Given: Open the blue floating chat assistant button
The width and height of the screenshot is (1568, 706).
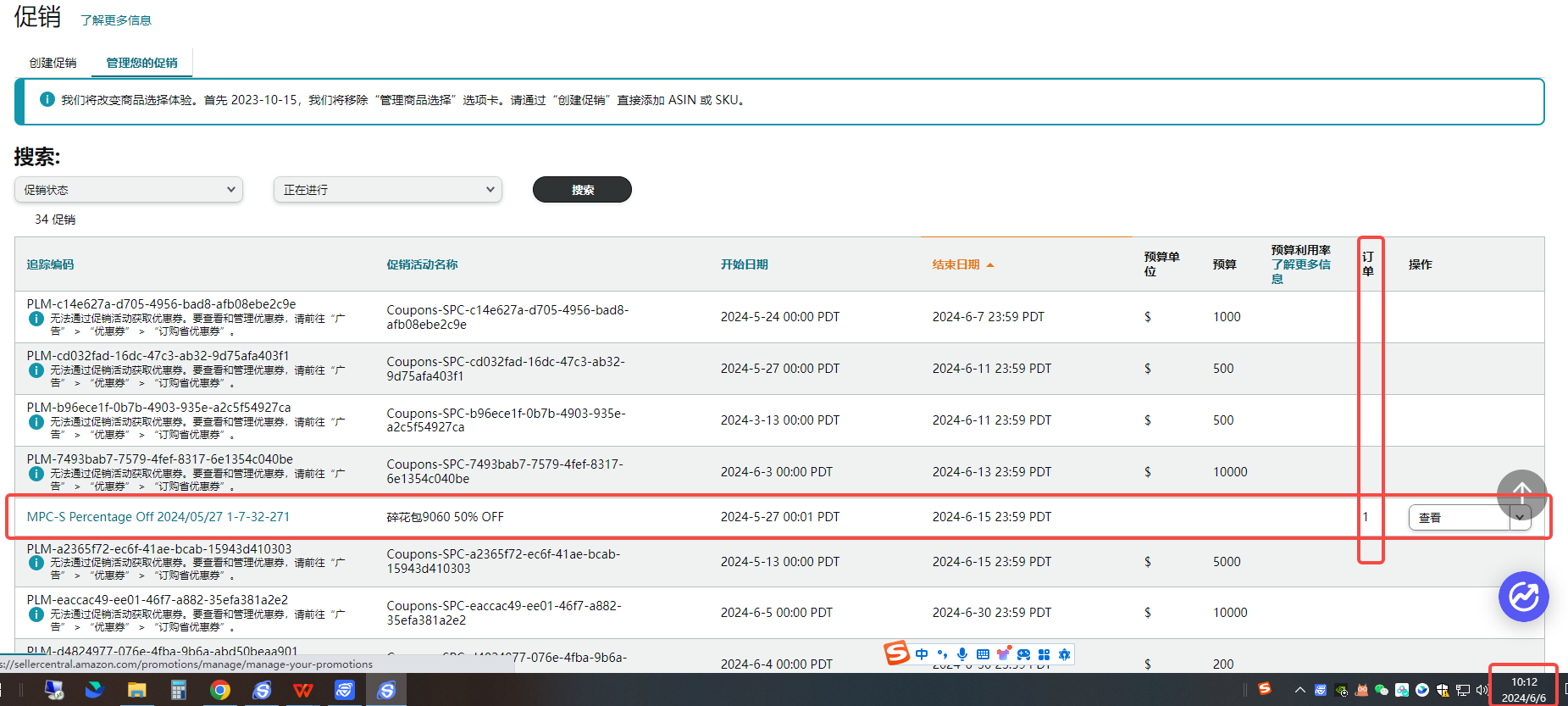Looking at the screenshot, I should (x=1524, y=597).
